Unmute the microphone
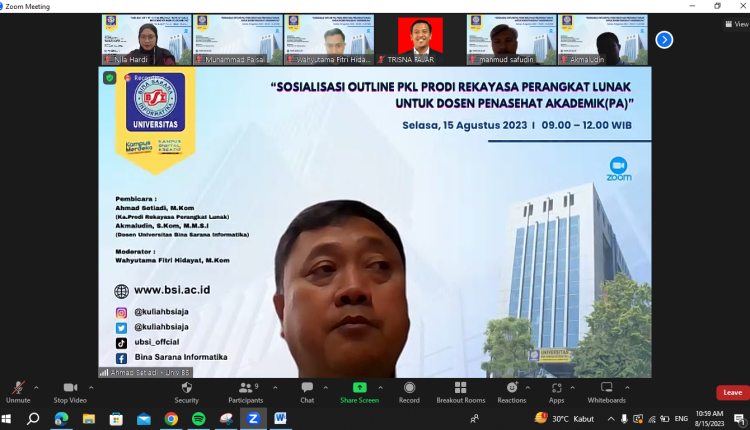 18,392
